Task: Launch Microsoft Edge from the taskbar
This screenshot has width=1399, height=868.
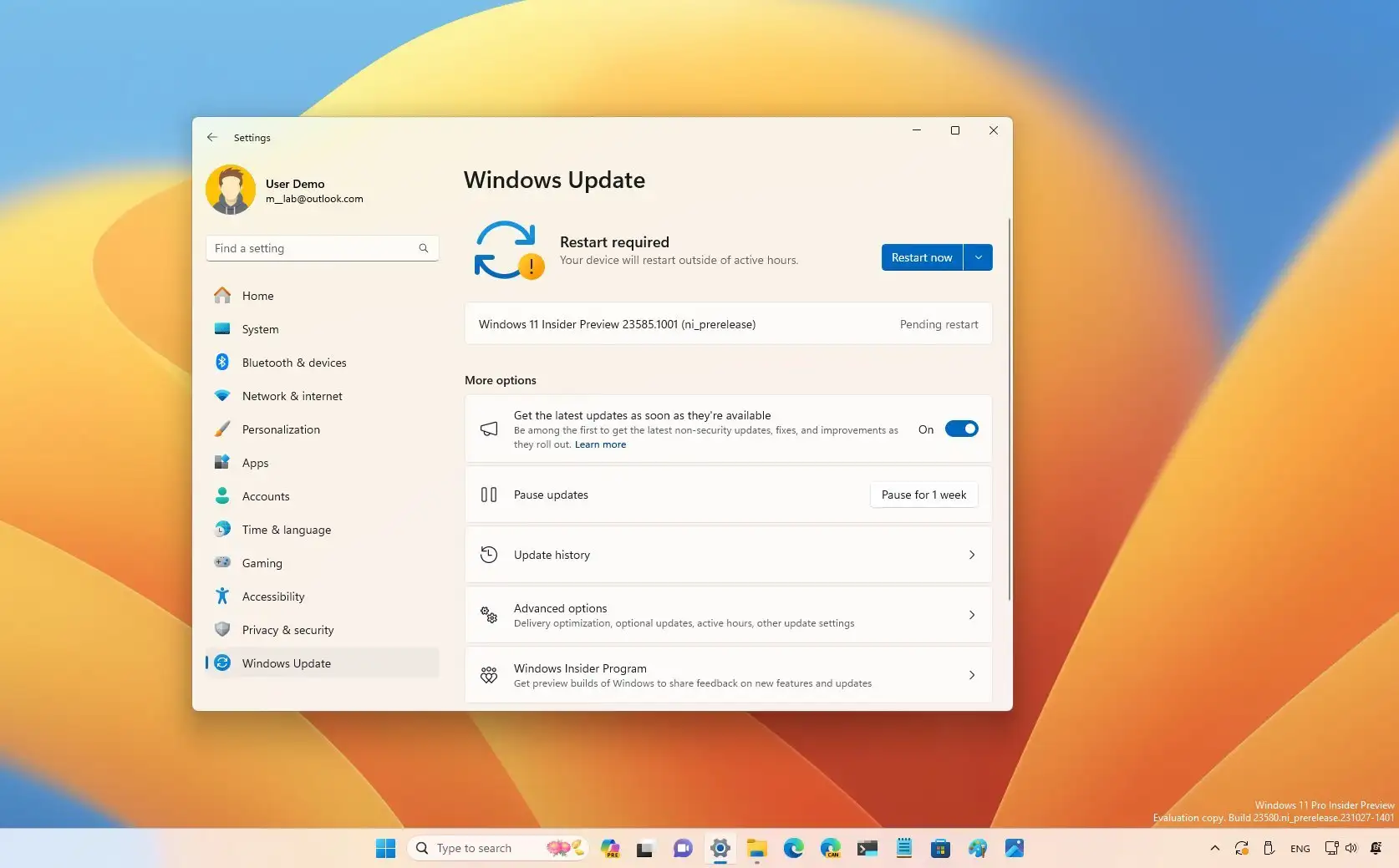Action: 793,848
